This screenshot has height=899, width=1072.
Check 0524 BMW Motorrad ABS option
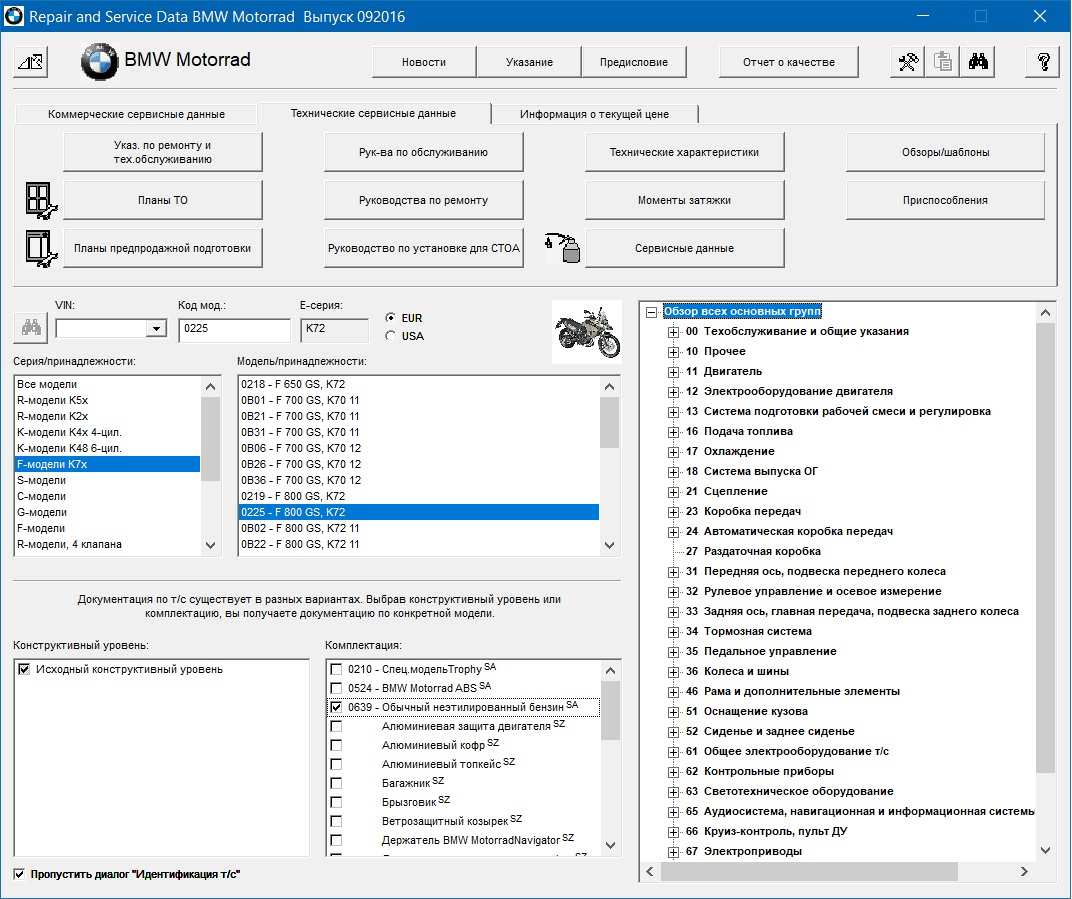[x=336, y=688]
